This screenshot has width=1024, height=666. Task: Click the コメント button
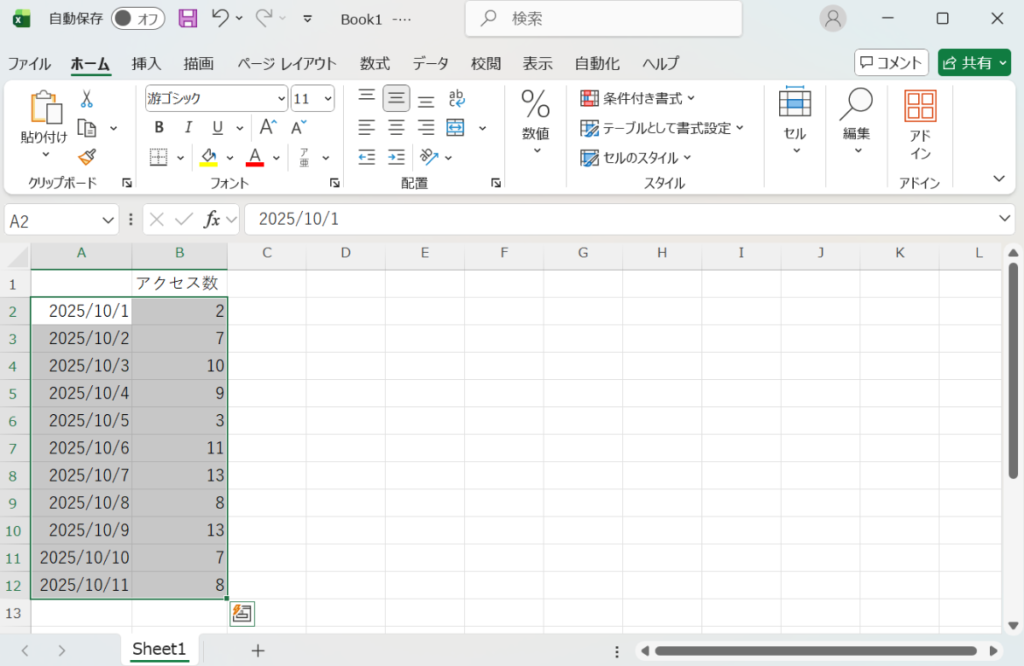pyautogui.click(x=891, y=62)
